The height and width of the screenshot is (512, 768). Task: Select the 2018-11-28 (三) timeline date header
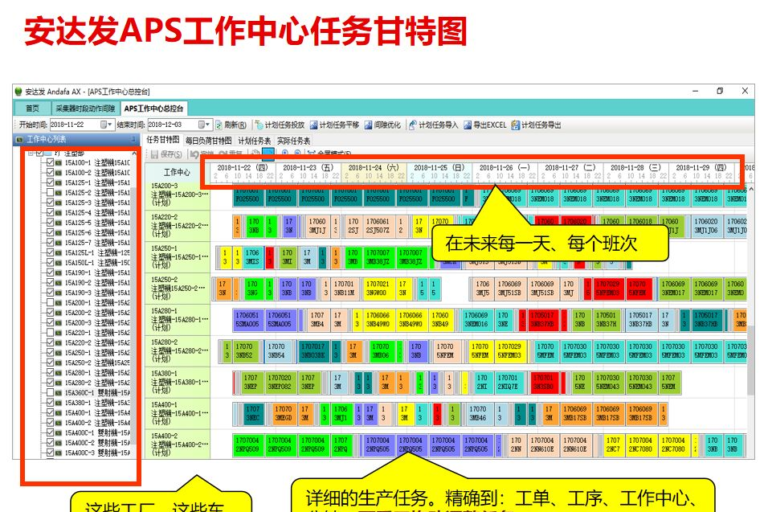pos(636,168)
